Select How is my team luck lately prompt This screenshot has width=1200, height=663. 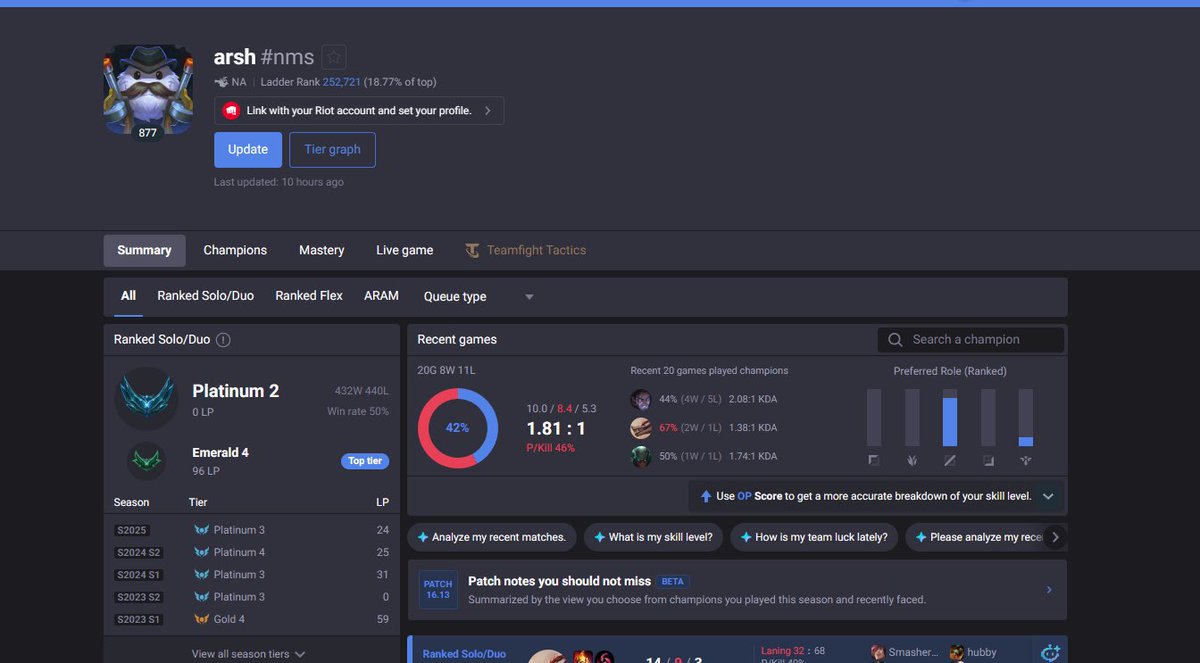click(812, 537)
